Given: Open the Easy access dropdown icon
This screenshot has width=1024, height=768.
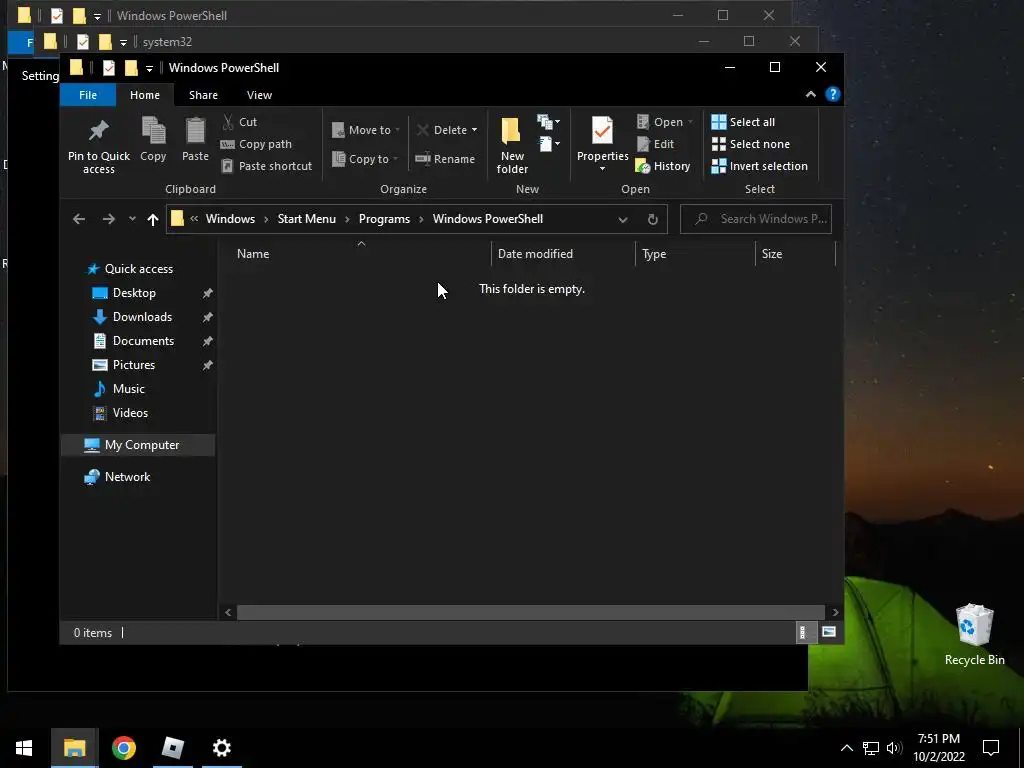Looking at the screenshot, I should click(549, 144).
